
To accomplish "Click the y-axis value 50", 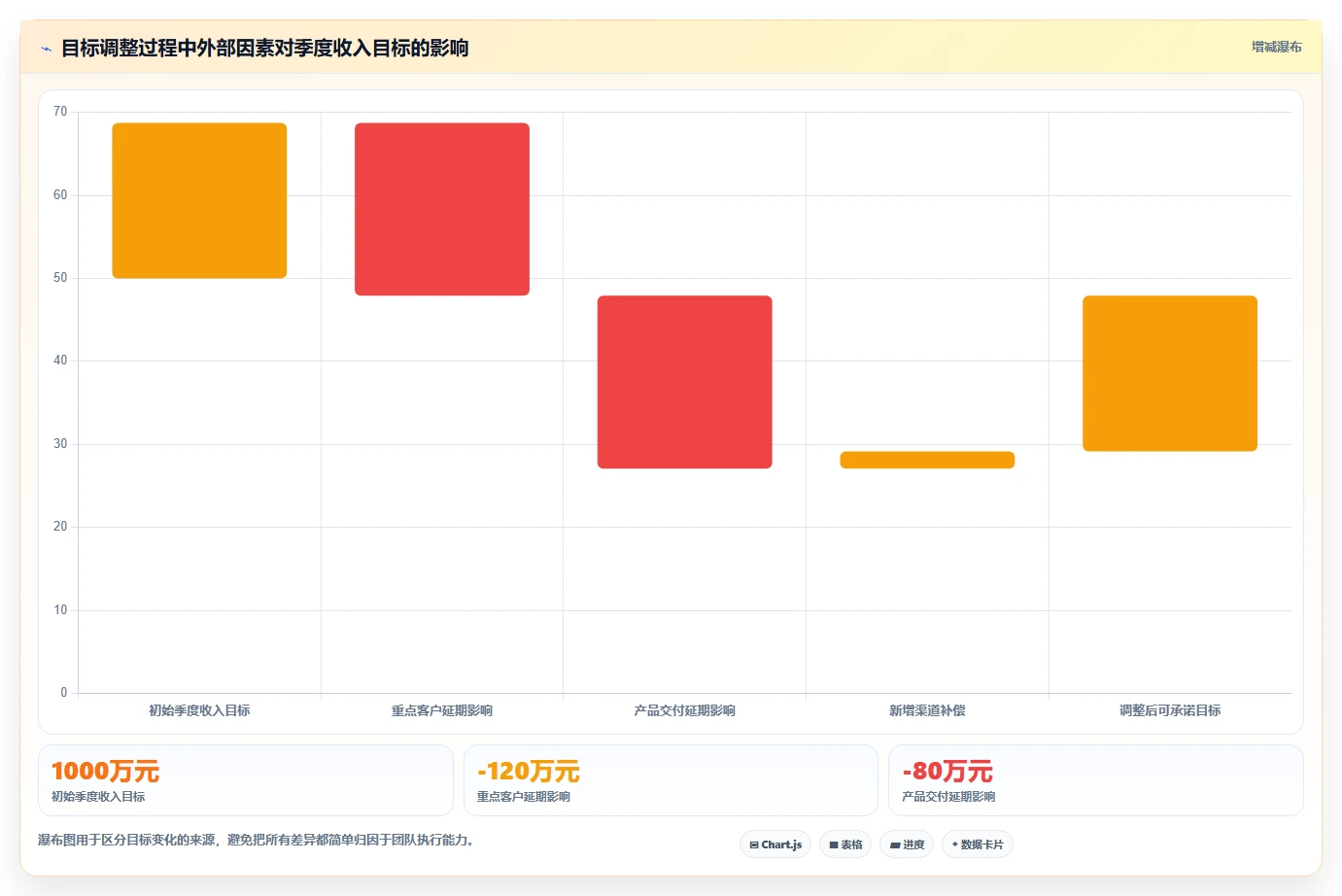I will [60, 278].
